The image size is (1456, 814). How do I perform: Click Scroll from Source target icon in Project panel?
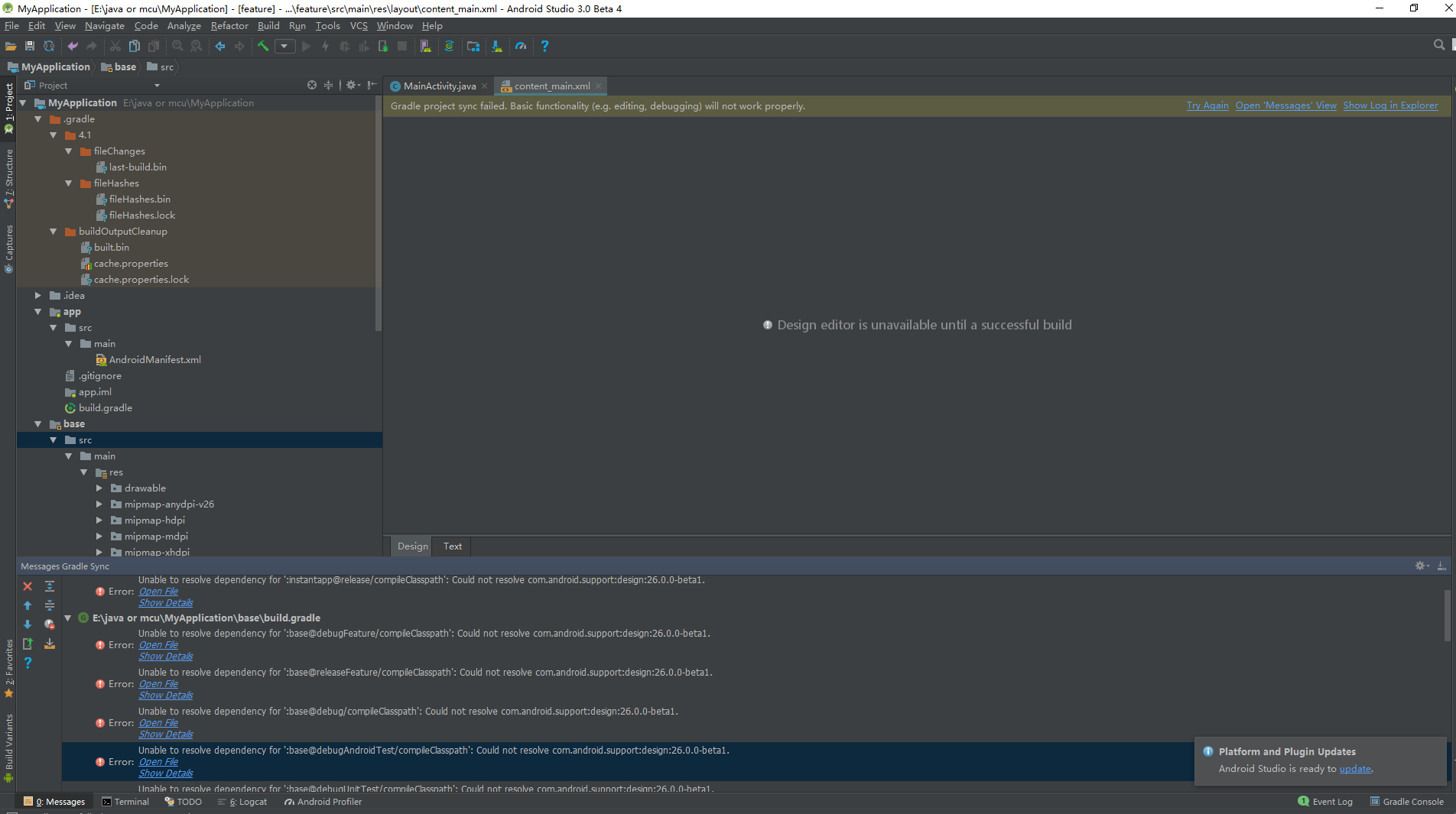(312, 86)
